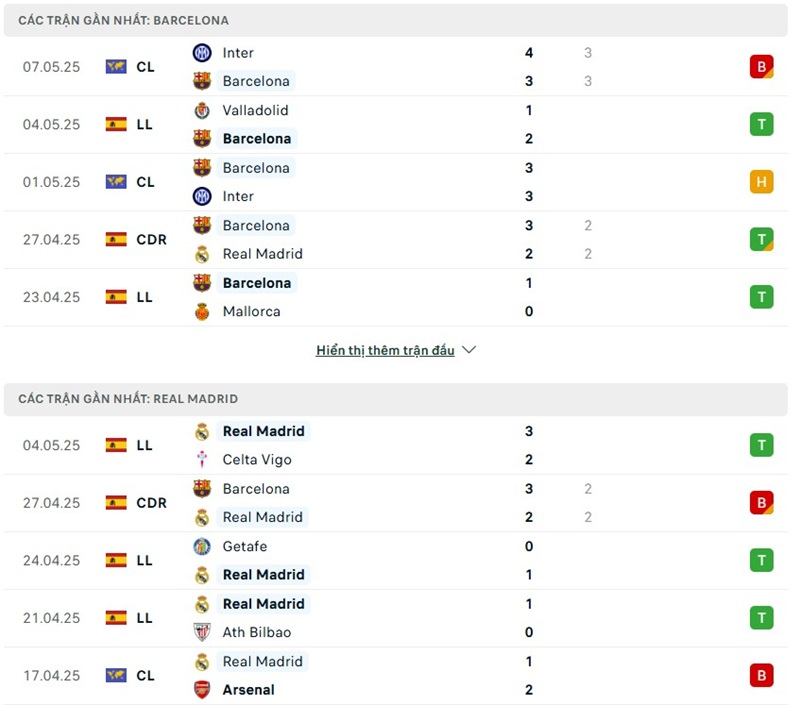Image resolution: width=800 pixels, height=705 pixels.
Task: Expand more matches with "Hiển thị thêm trận đấu"
Action: pyautogui.click(x=385, y=351)
